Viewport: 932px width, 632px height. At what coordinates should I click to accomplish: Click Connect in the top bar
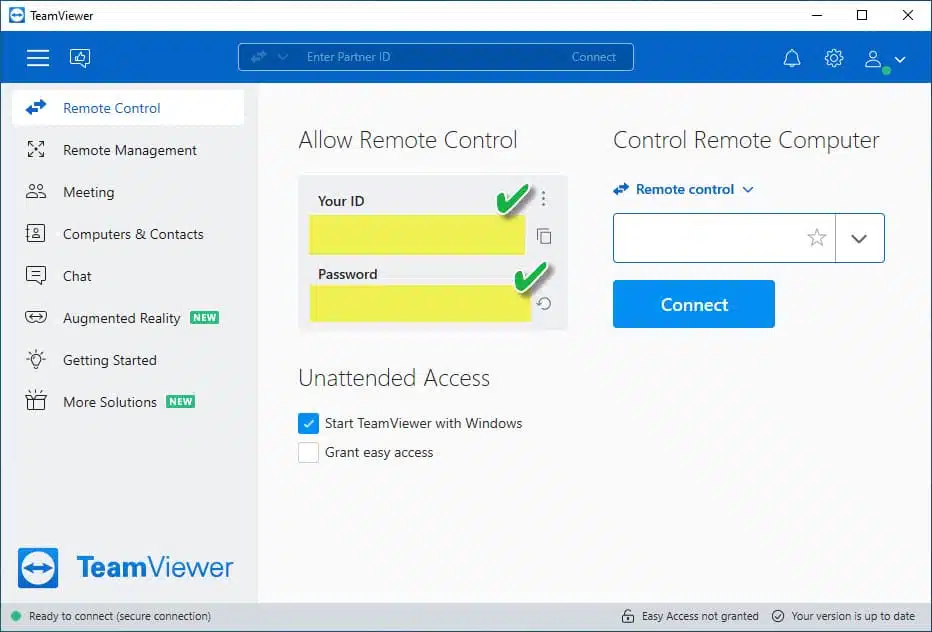[x=593, y=57]
